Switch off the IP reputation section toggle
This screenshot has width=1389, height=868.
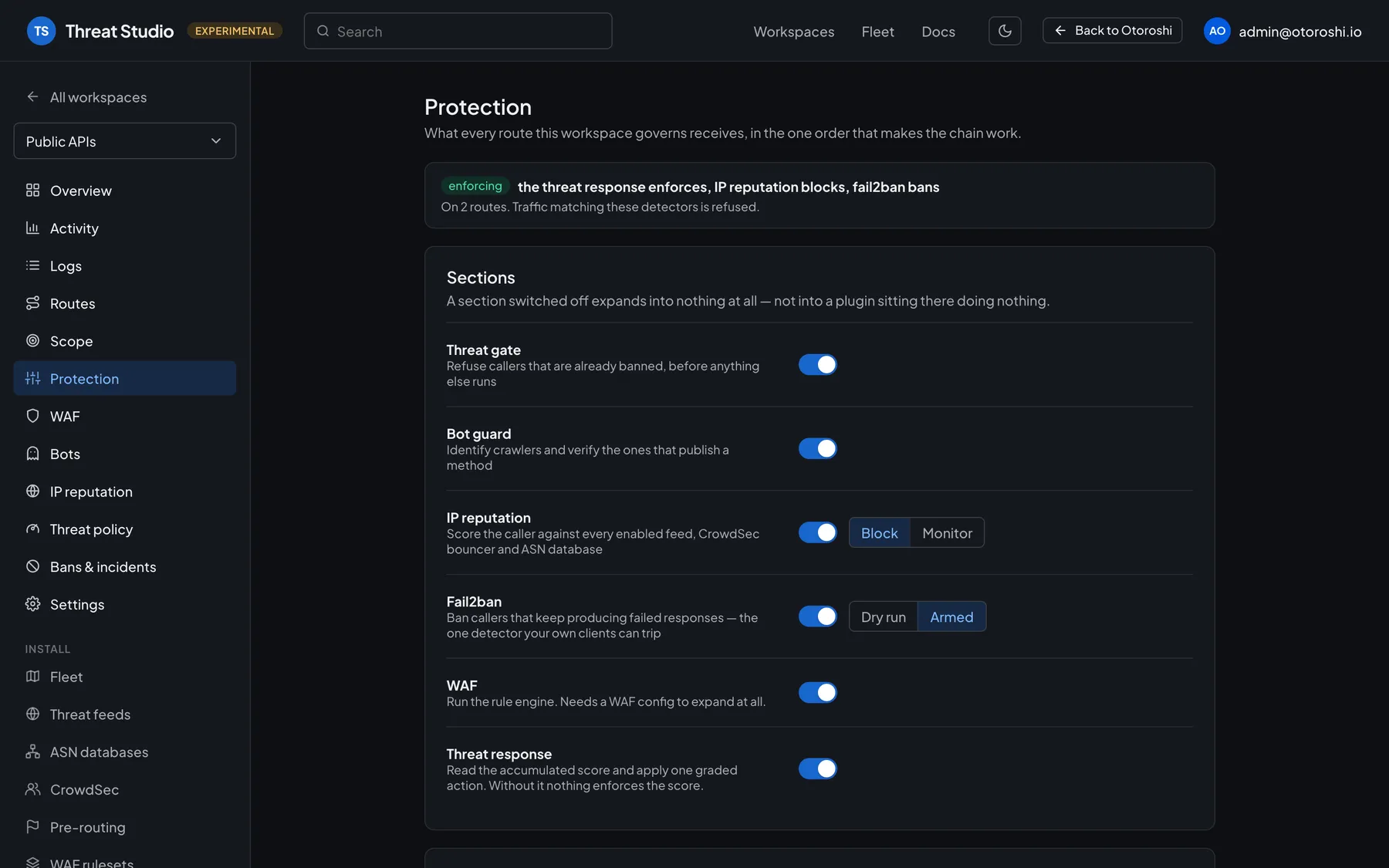tap(818, 532)
